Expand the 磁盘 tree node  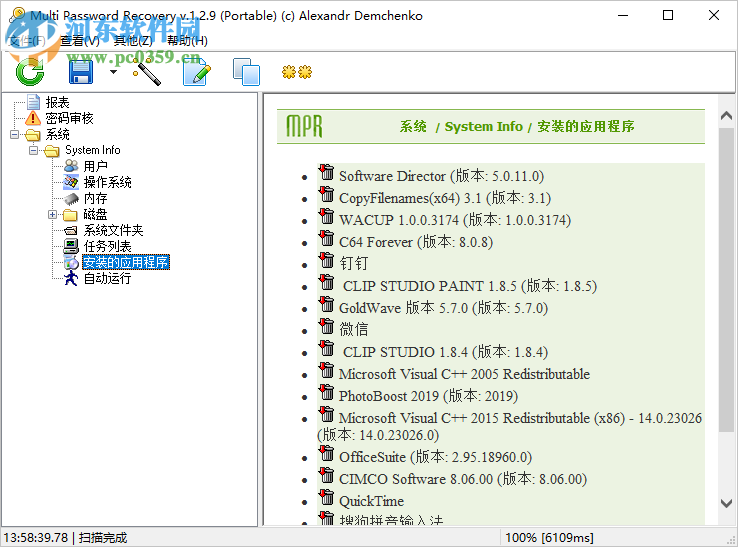coord(52,215)
